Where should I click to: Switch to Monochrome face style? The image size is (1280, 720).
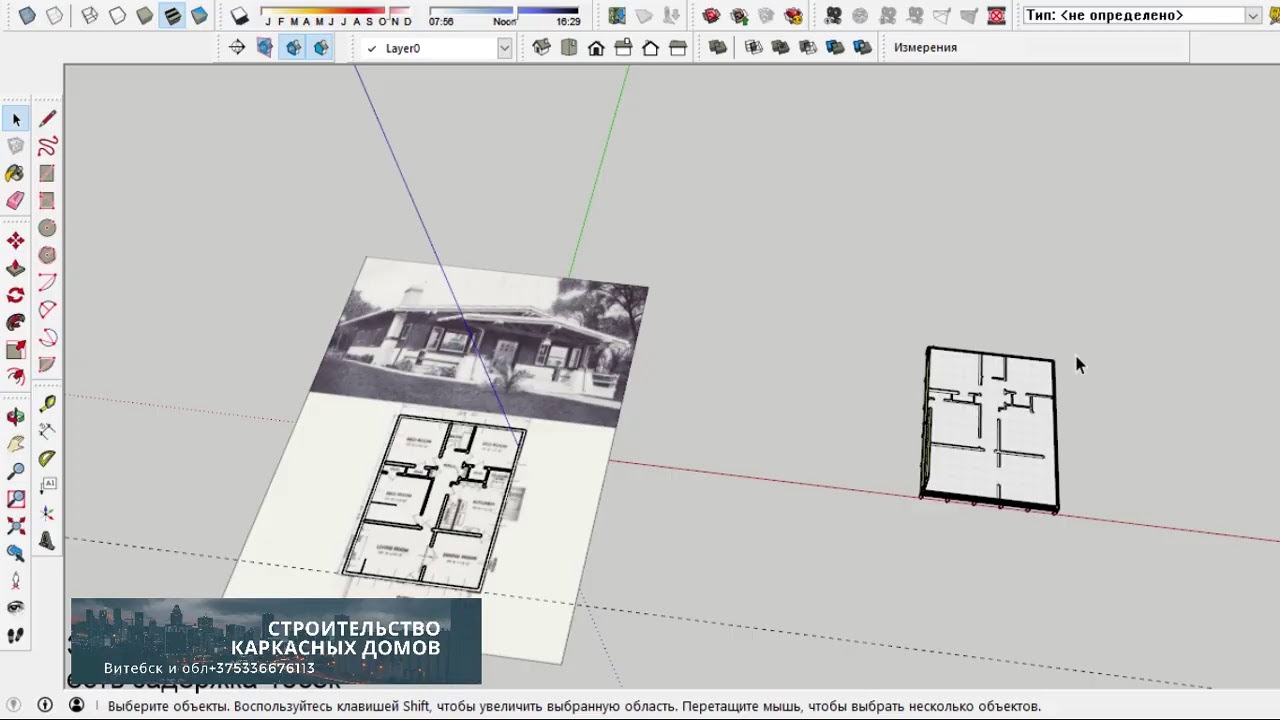click(199, 15)
